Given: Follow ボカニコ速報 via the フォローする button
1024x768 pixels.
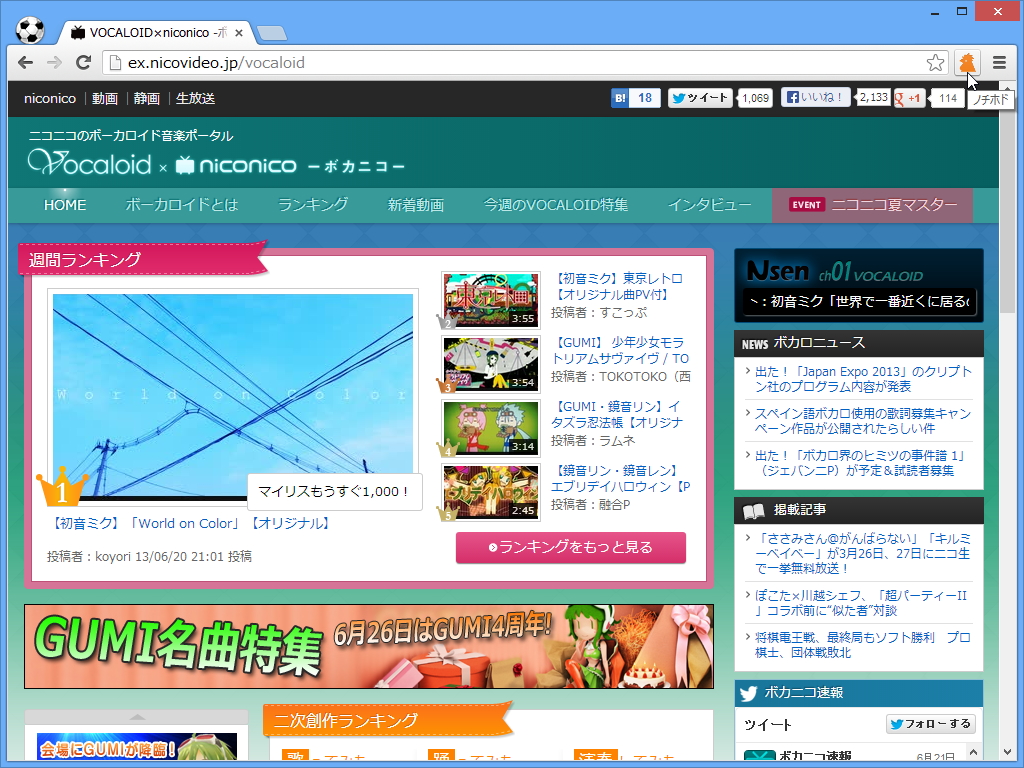Looking at the screenshot, I should coord(930,723).
